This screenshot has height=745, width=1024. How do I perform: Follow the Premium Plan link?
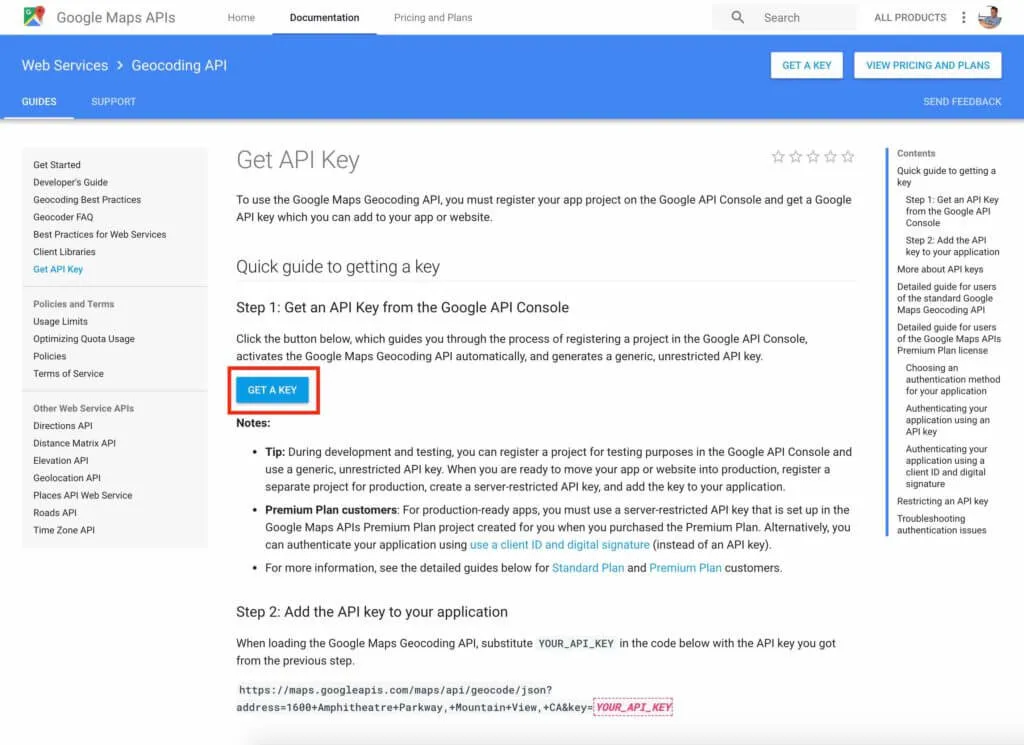(685, 568)
